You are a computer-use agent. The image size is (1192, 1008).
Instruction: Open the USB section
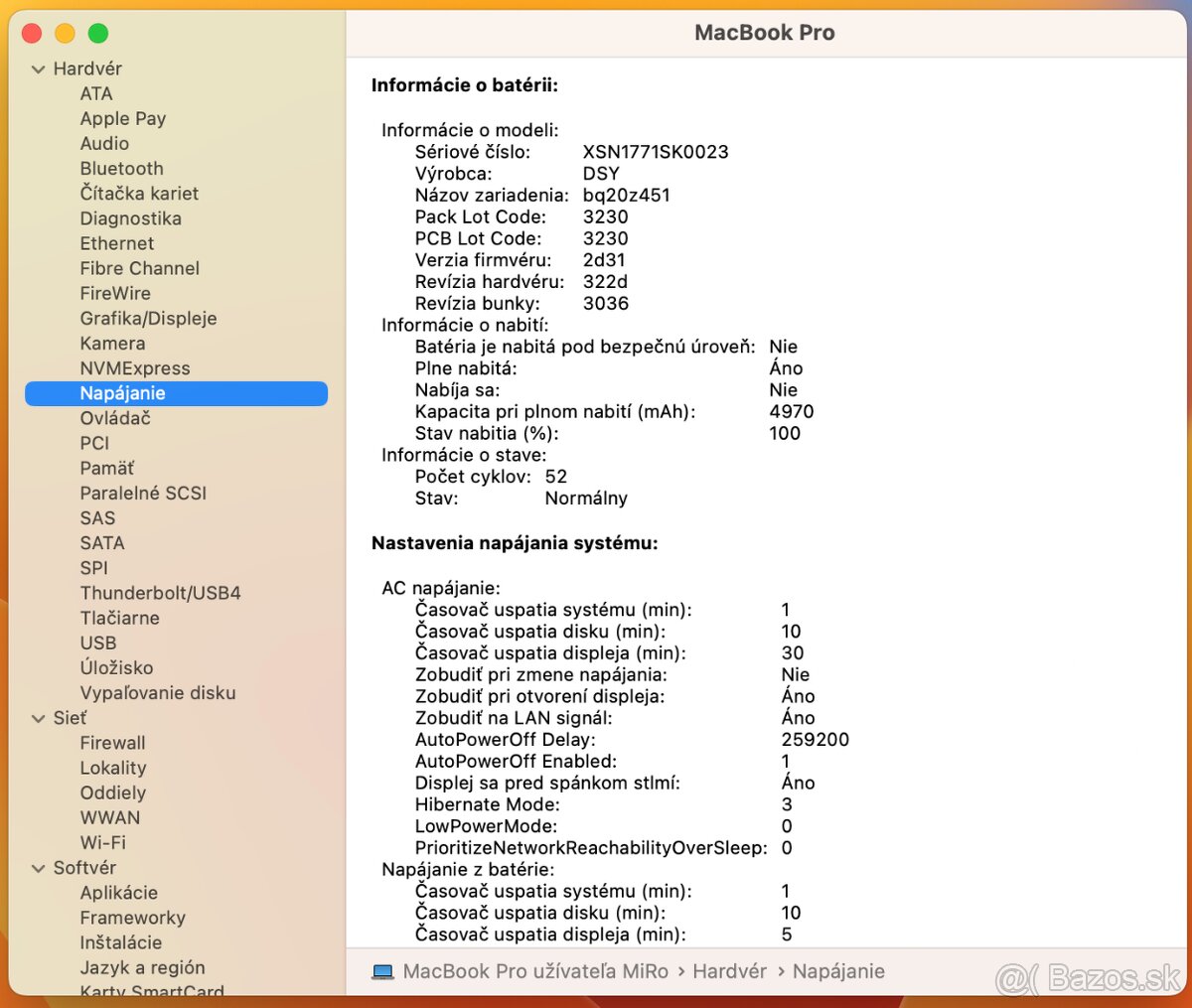click(x=98, y=643)
